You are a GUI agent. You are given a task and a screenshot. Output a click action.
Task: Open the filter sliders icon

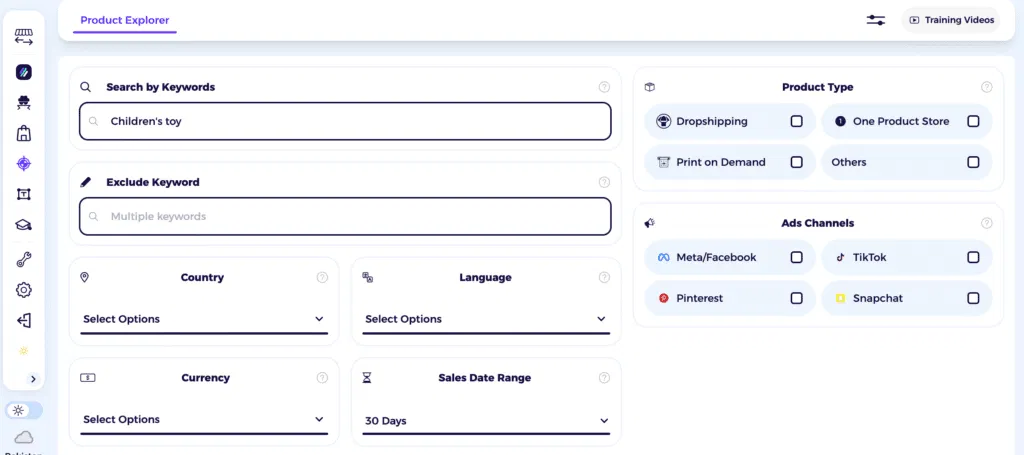click(x=876, y=20)
